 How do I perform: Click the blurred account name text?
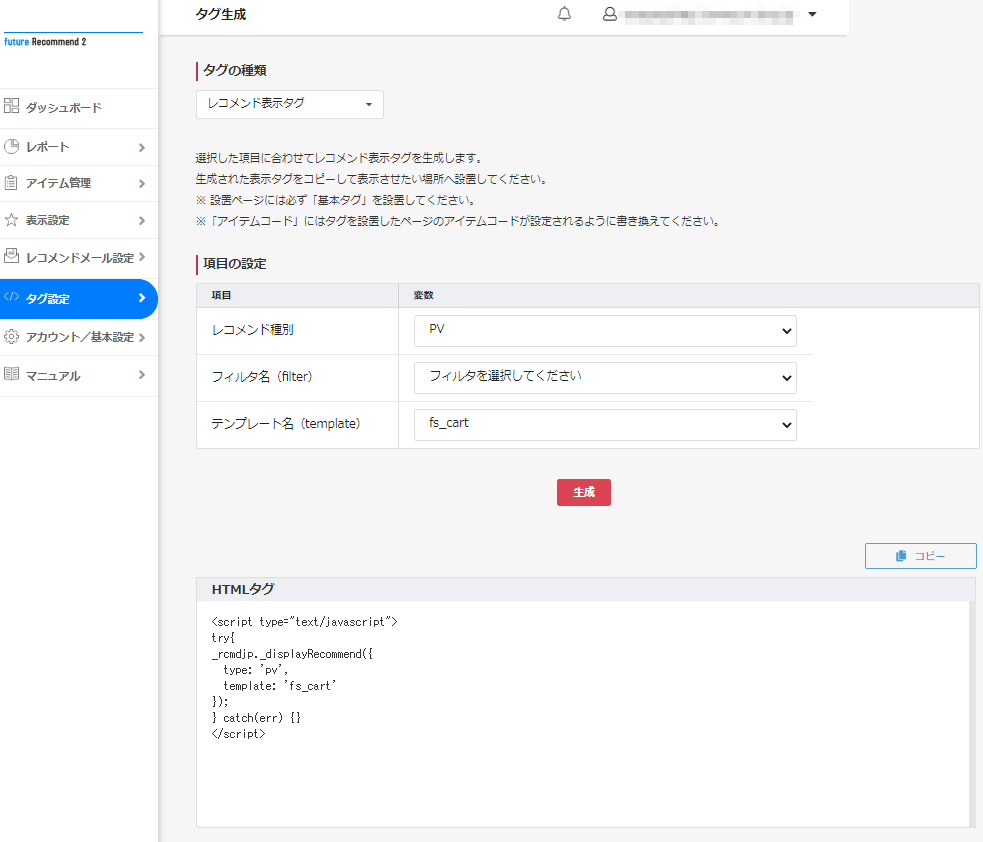(x=709, y=14)
